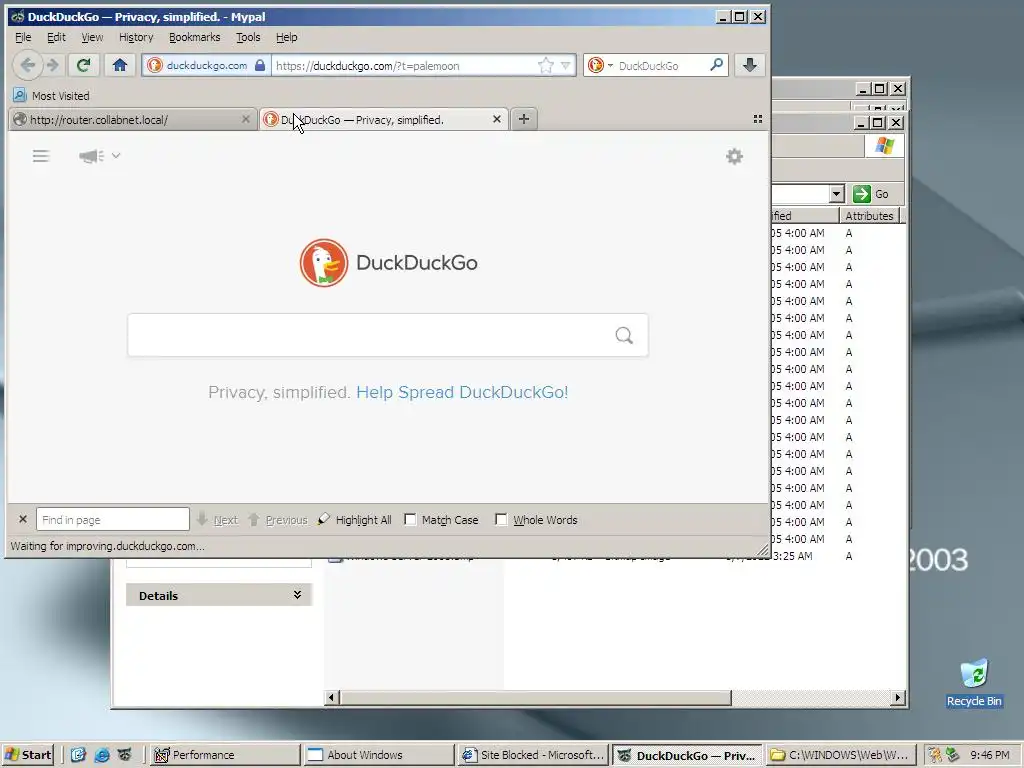Follow the Help Spread DuckDuckGo! link

pyautogui.click(x=462, y=392)
